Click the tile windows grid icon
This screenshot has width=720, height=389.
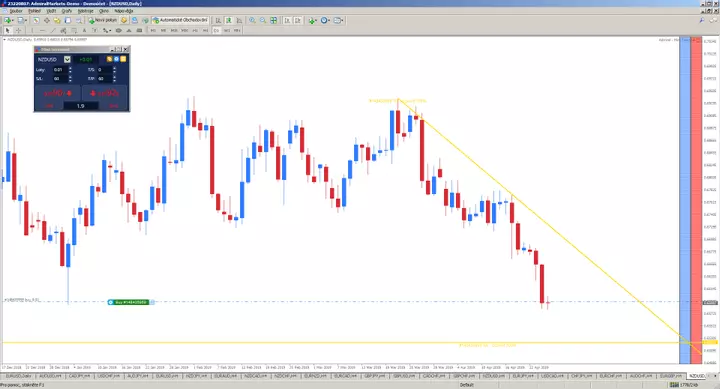(274, 20)
